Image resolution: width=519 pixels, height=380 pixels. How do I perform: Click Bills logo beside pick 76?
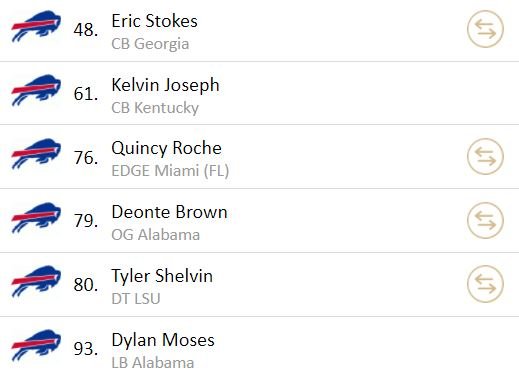[36, 154]
